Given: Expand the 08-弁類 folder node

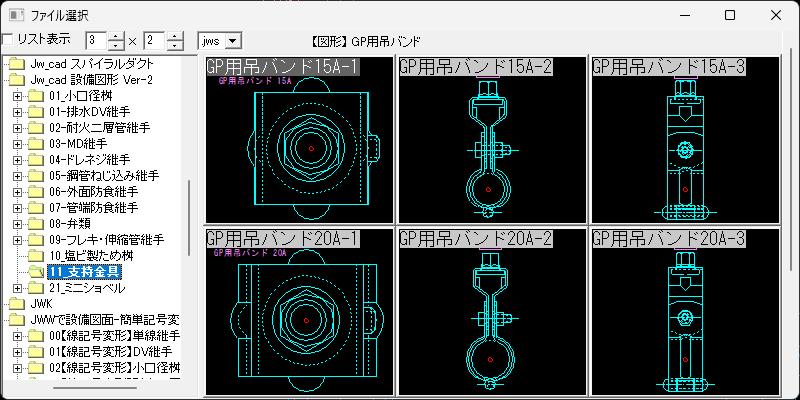Looking at the screenshot, I should [x=17, y=224].
